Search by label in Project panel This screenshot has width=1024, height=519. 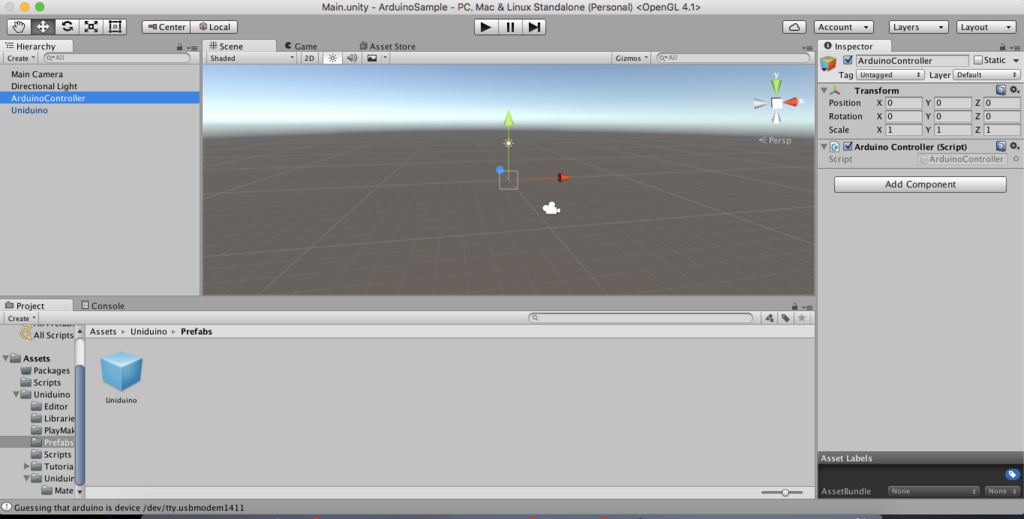786,318
